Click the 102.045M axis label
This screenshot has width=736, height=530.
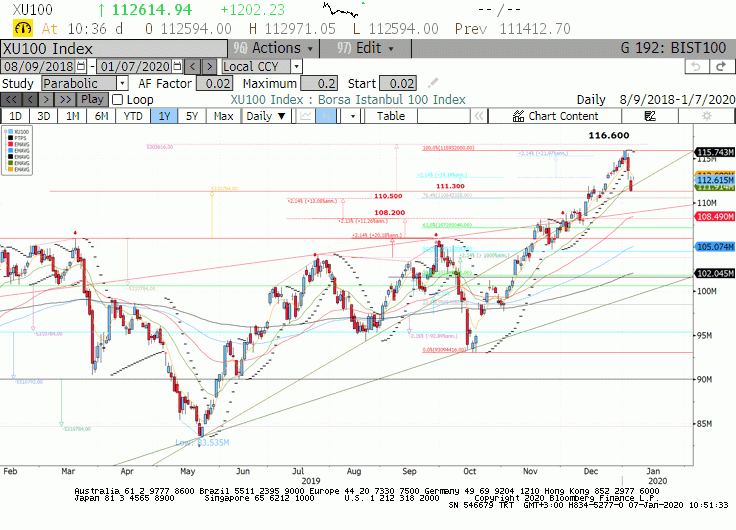click(715, 274)
